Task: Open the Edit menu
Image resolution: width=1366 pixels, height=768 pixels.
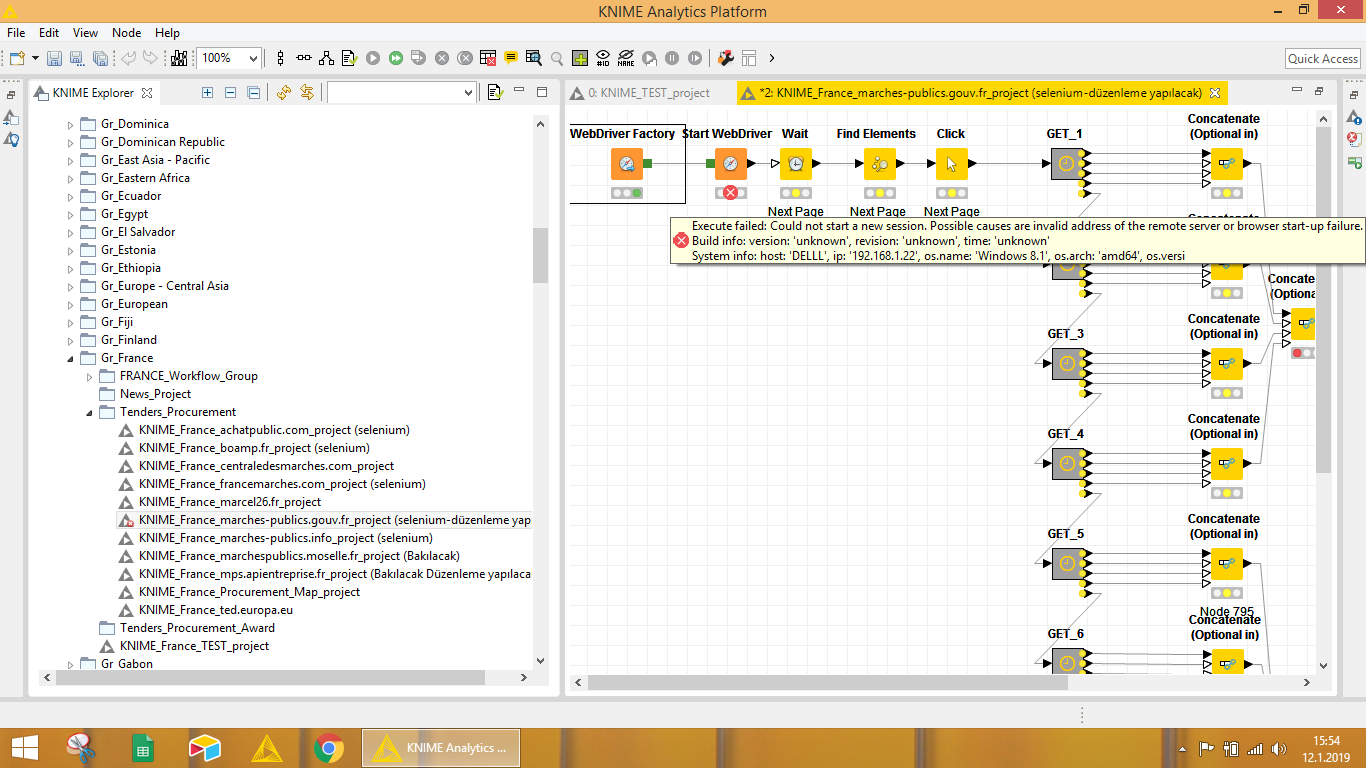Action: point(49,33)
